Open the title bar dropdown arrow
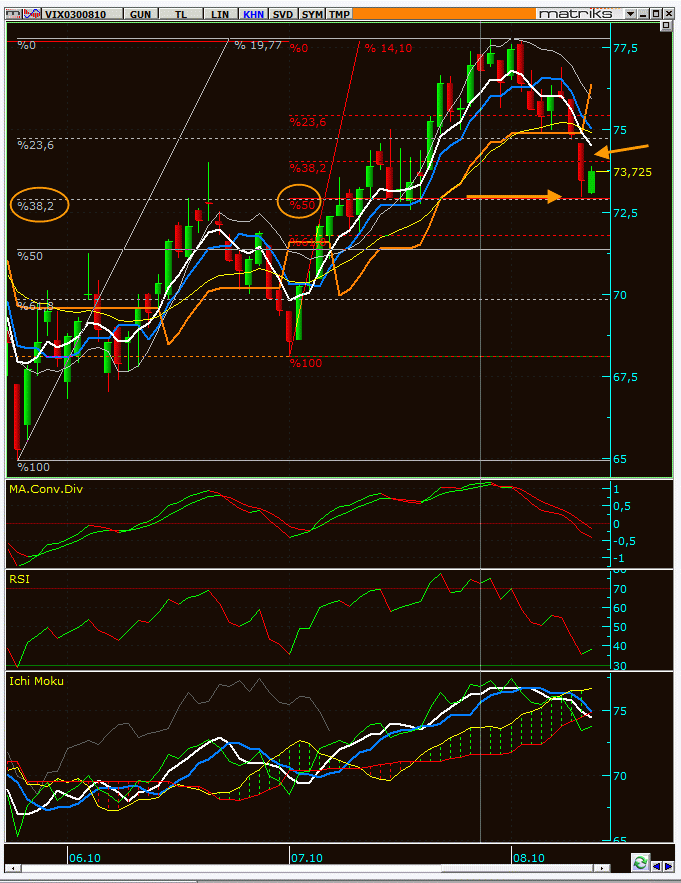Viewport: 681px width, 883px height. (630, 14)
